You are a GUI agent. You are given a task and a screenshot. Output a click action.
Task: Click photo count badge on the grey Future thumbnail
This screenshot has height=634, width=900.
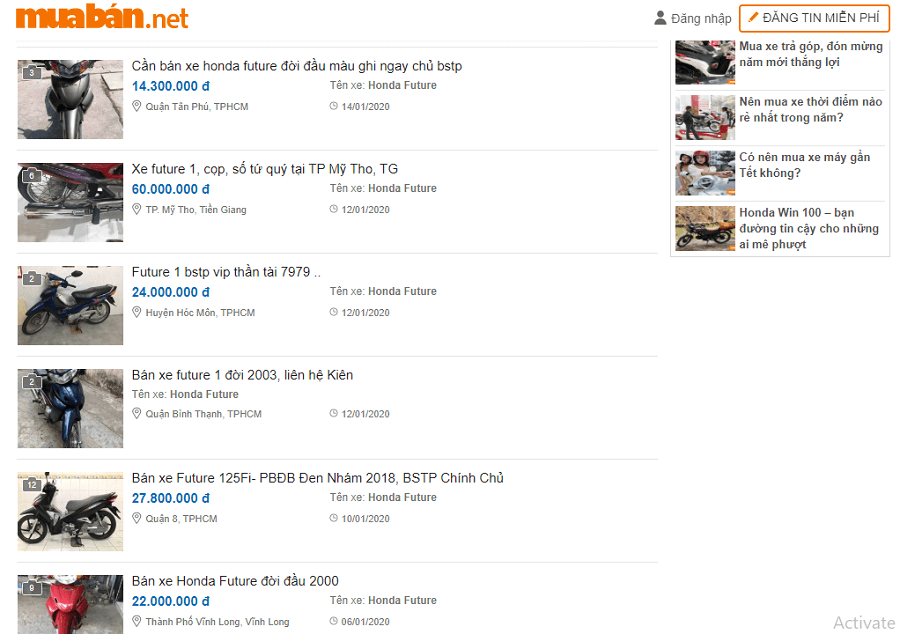click(32, 72)
